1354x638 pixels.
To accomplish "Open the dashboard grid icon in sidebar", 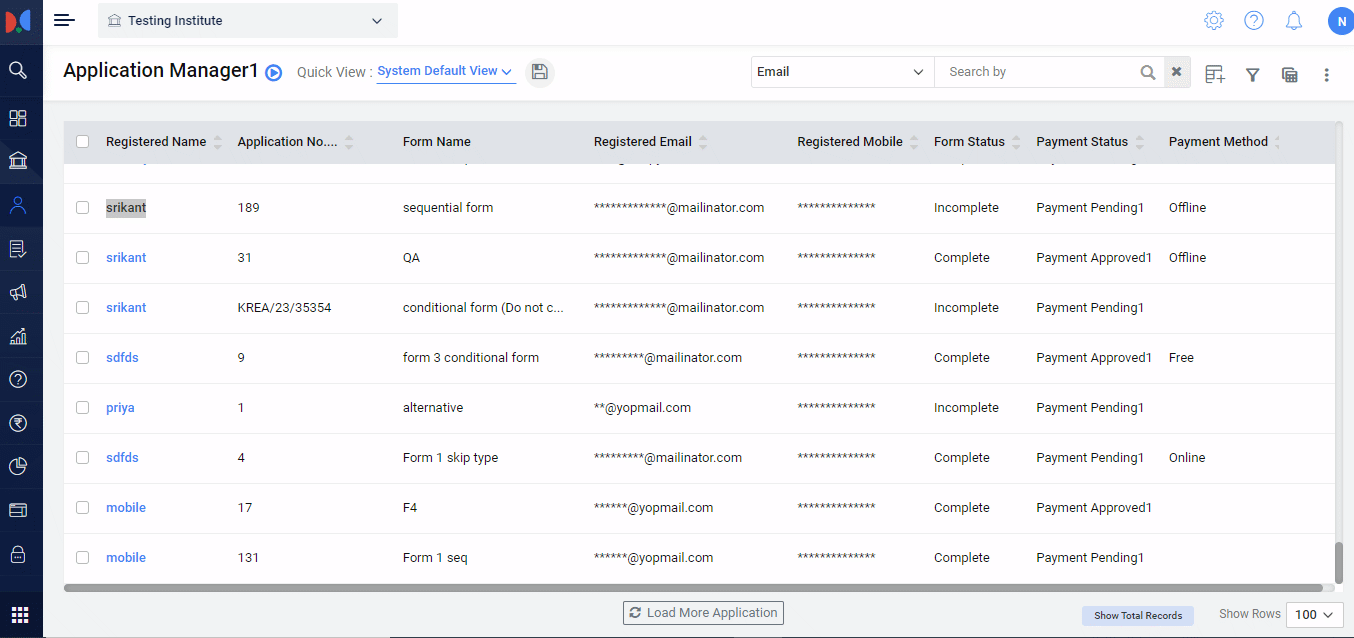I will [x=18, y=118].
